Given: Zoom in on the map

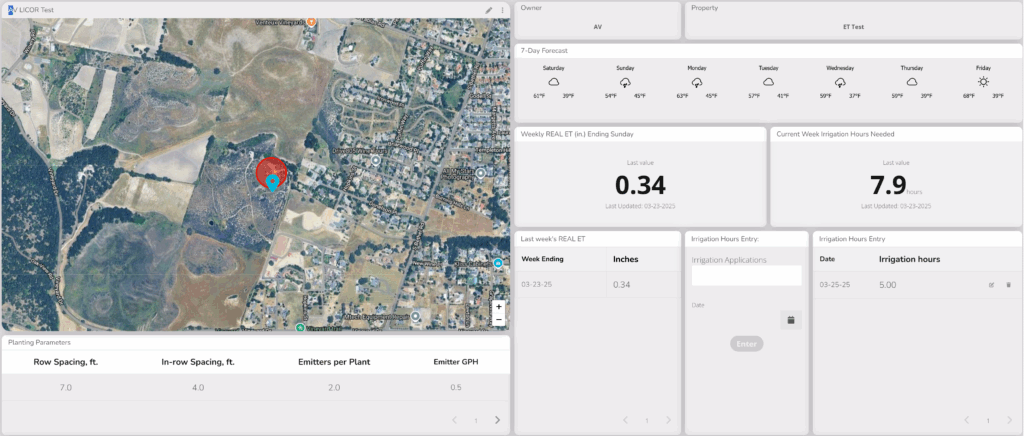Looking at the screenshot, I should (x=499, y=307).
